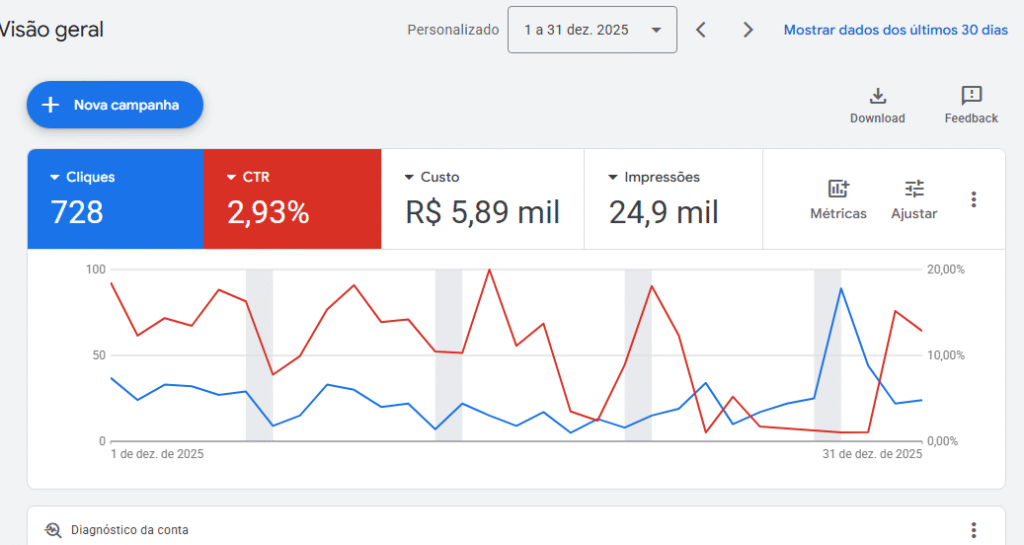Click the blue Cliques peak on chart
This screenshot has height=545, width=1024.
841,288
